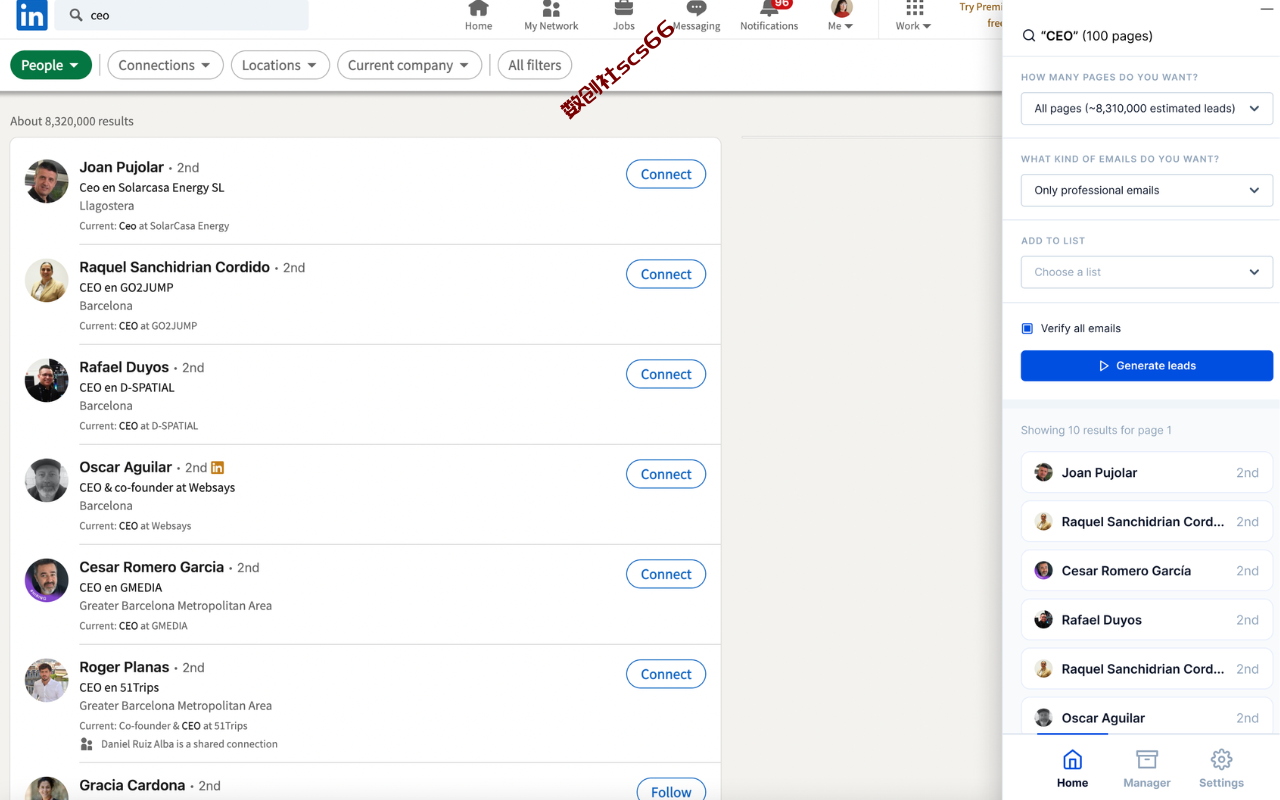Select Joan Pujolar in extension results list
1280x800 pixels.
coord(1147,473)
